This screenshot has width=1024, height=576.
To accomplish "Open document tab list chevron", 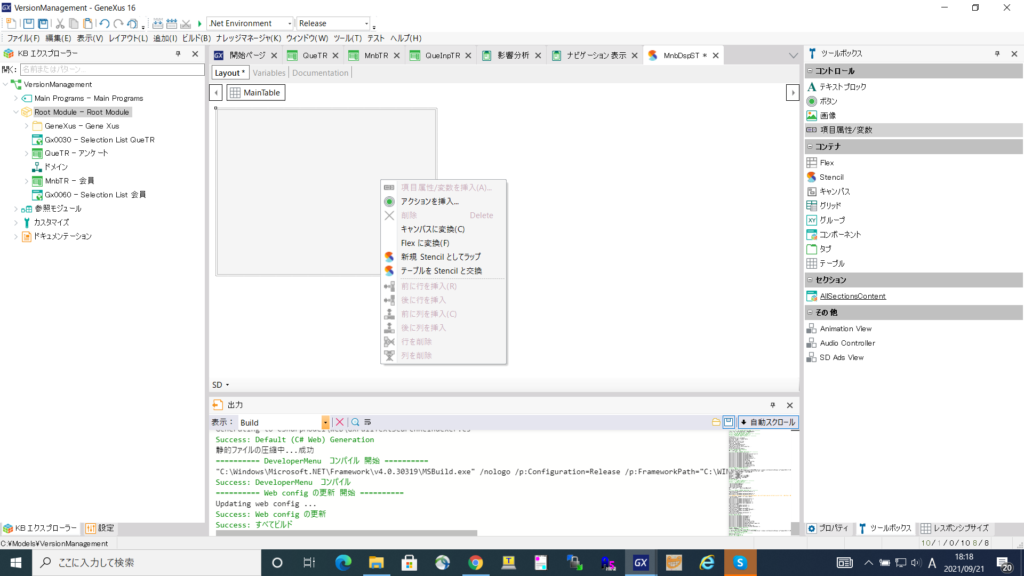I will 793,56.
